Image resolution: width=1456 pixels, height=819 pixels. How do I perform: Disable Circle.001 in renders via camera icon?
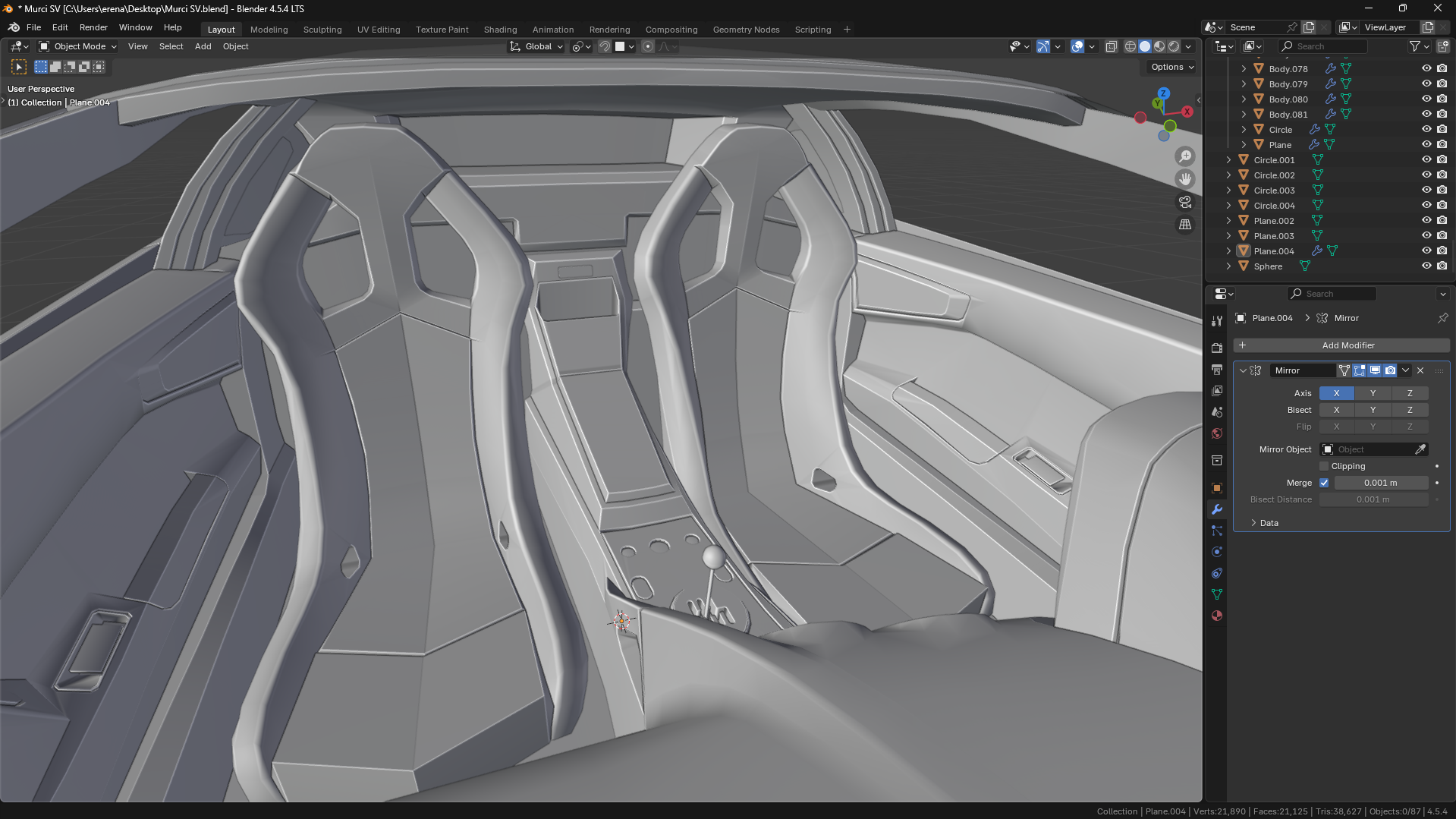click(x=1442, y=159)
